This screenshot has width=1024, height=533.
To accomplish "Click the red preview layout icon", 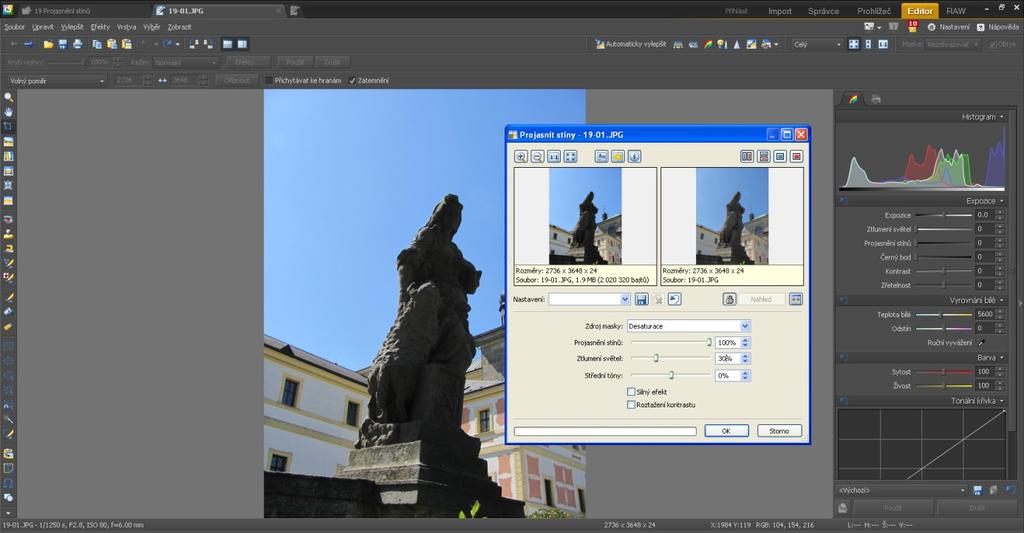I will coord(796,157).
